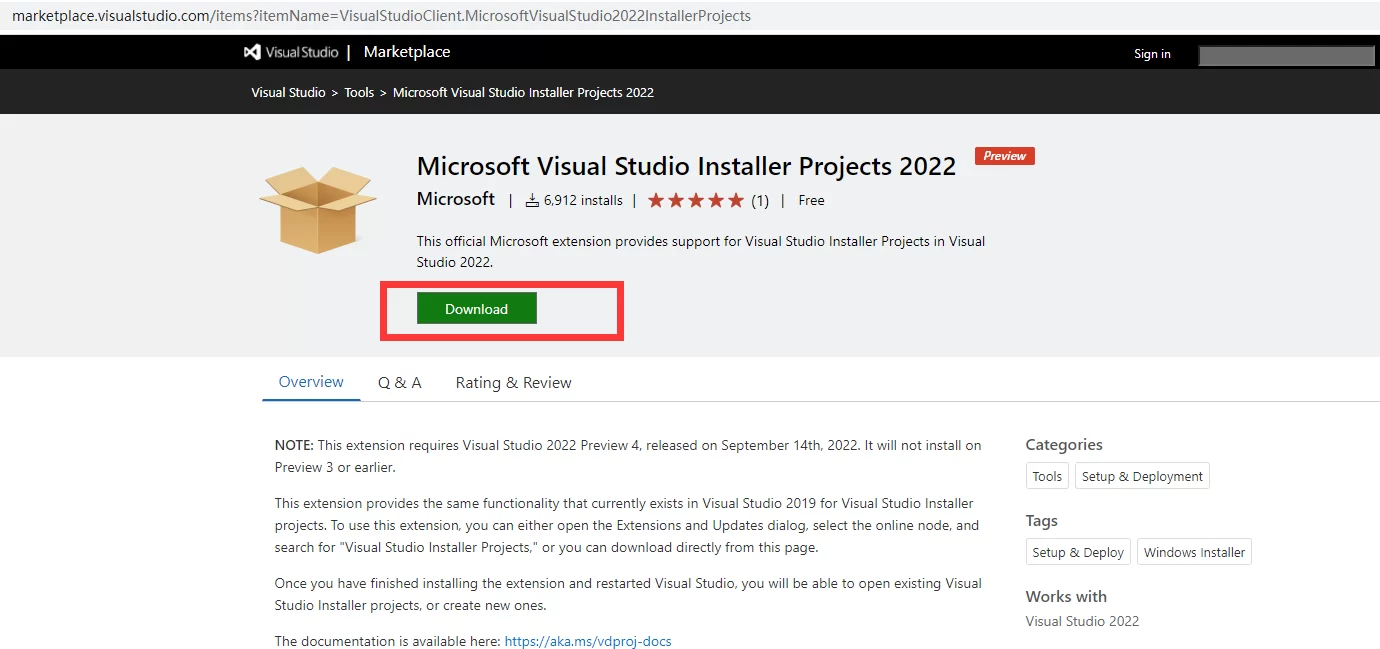Image resolution: width=1380 pixels, height=649 pixels.
Task: Click the browser URL address bar
Action: pos(690,16)
